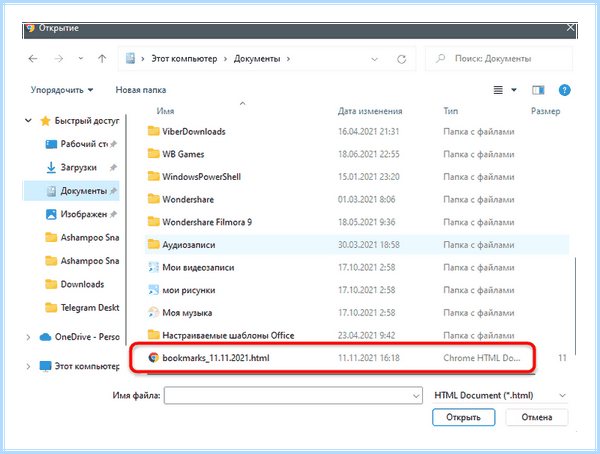Select the file 'bookmarks_11.11.2021.html'

[x=216, y=358]
